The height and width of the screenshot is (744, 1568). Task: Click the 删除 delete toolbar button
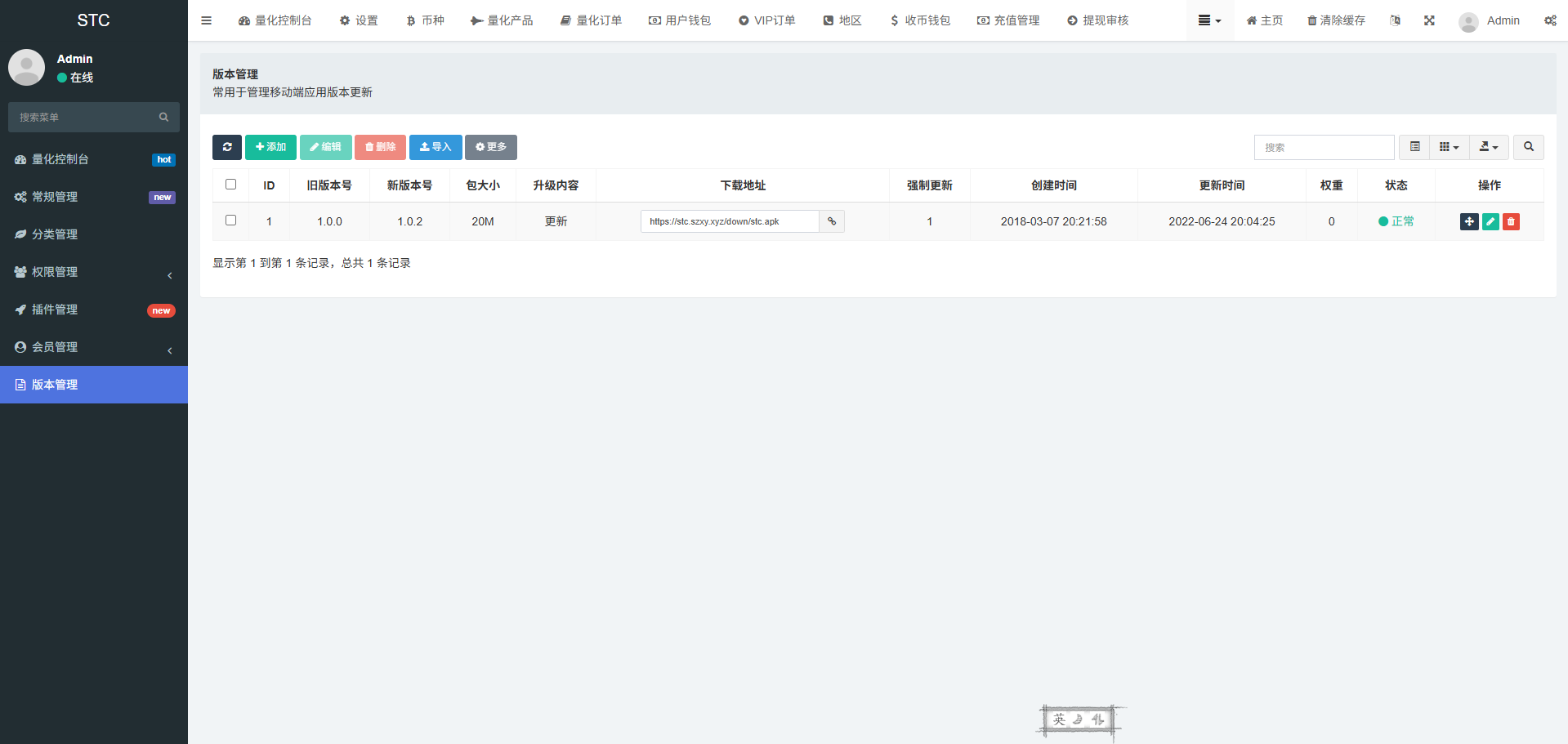380,147
